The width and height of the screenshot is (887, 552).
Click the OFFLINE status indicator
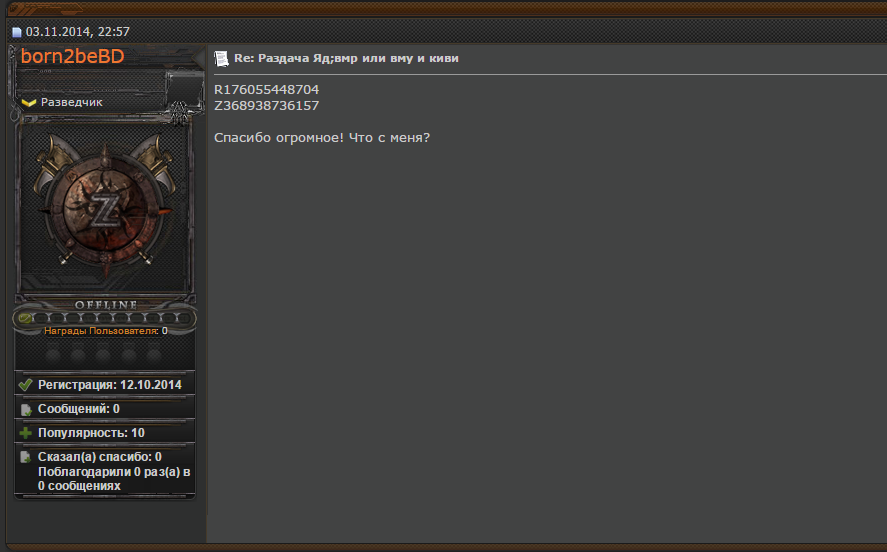pyautogui.click(x=106, y=305)
